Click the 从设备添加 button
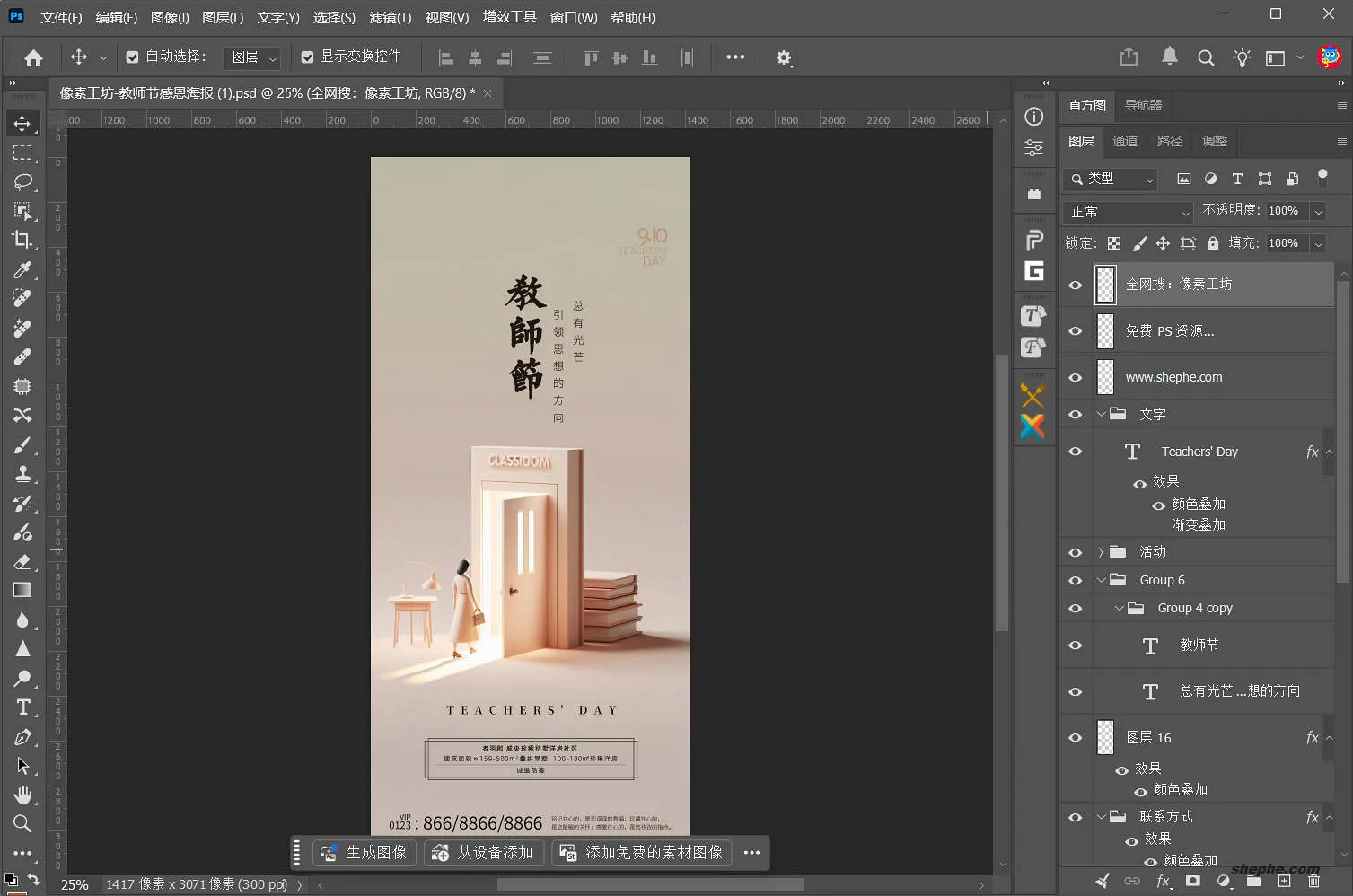 (482, 853)
